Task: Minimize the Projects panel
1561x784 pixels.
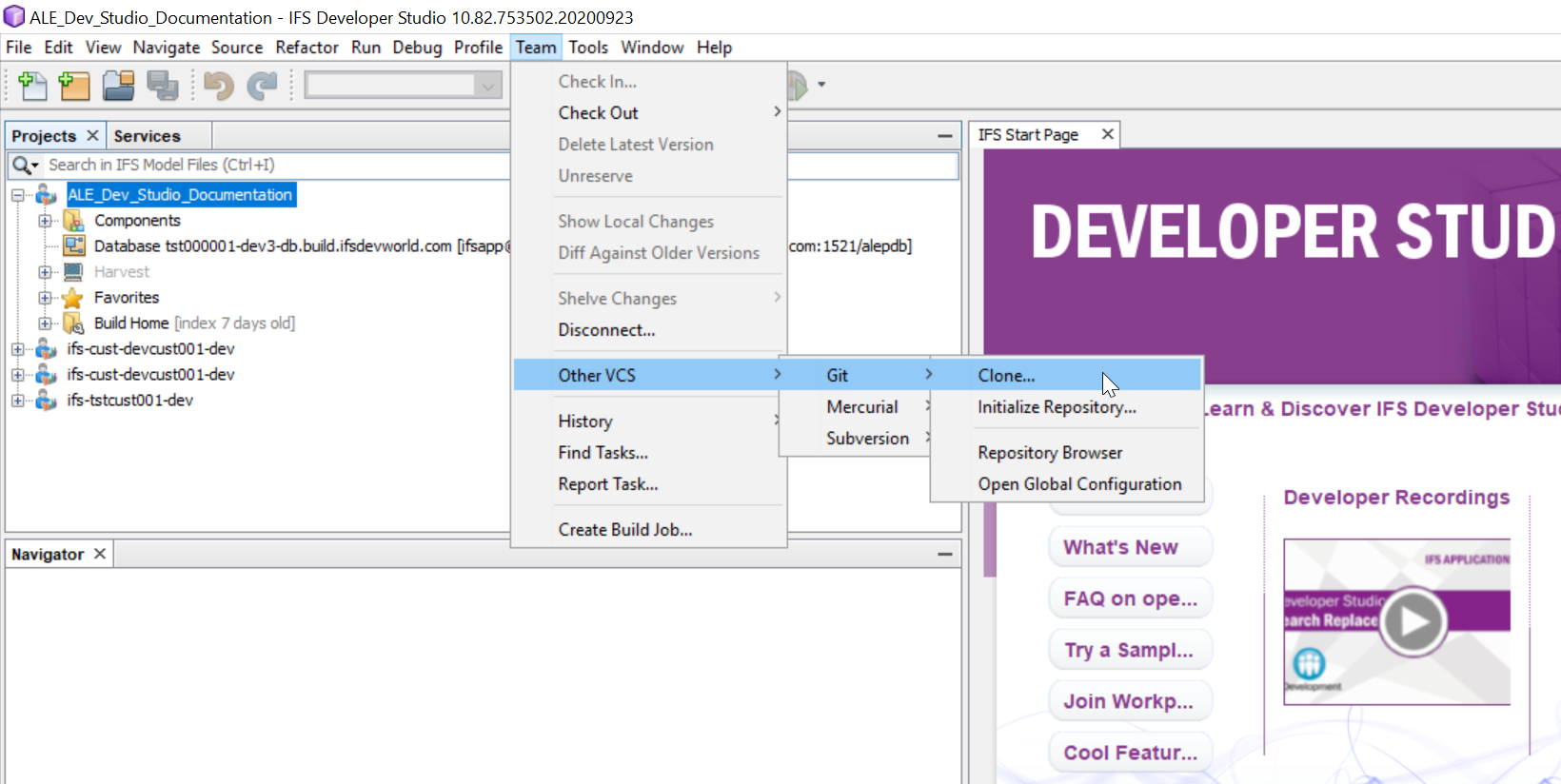Action: [944, 136]
